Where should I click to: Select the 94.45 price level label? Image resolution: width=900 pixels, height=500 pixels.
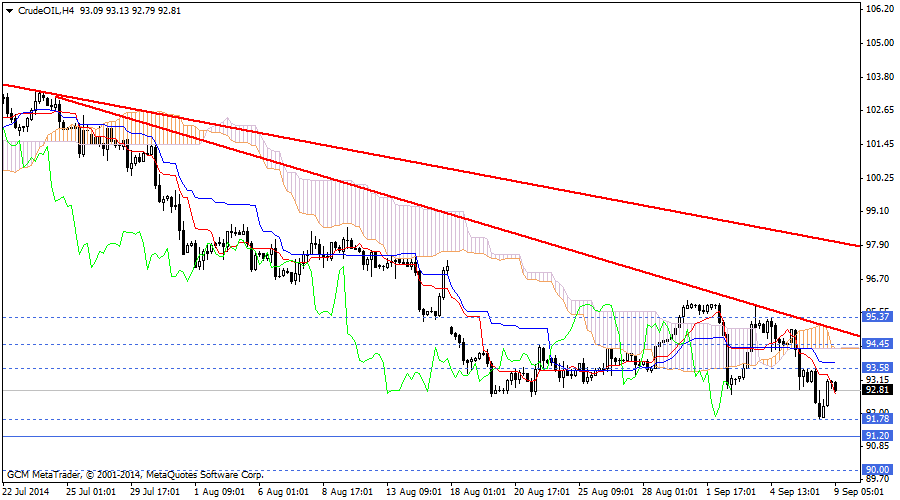(x=878, y=344)
